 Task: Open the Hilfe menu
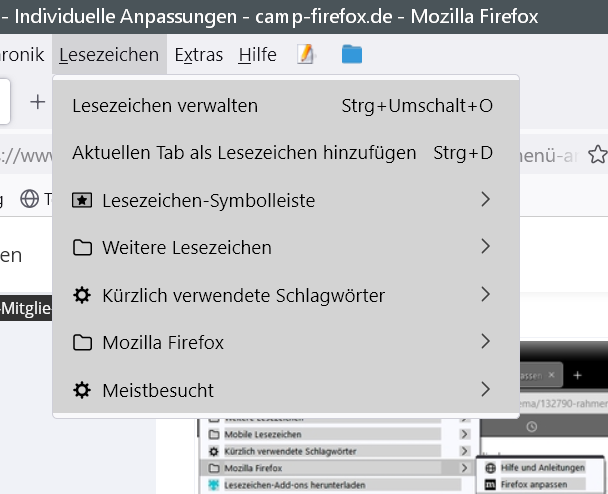(257, 55)
